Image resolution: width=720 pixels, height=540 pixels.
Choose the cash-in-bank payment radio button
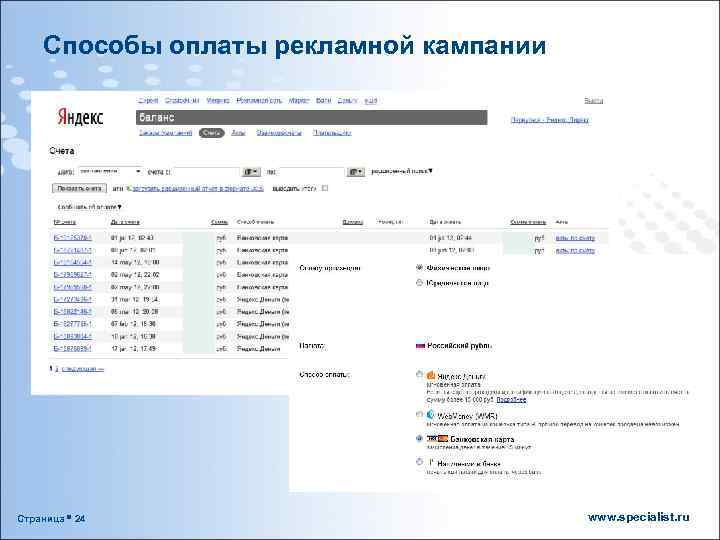click(x=419, y=462)
